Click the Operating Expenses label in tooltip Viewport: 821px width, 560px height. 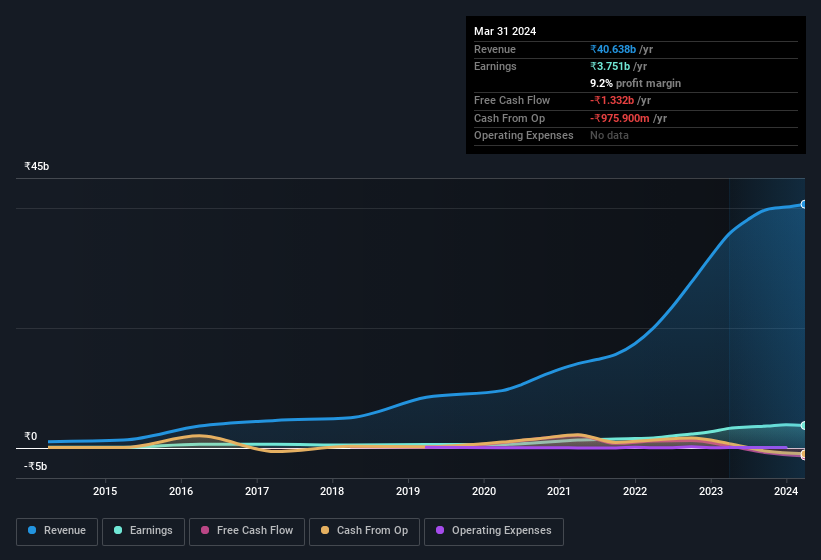pyautogui.click(x=524, y=135)
